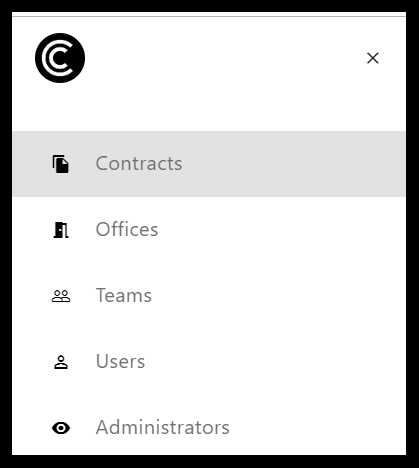Click the stacked documents Contracts icon
The height and width of the screenshot is (468, 419).
pyautogui.click(x=61, y=164)
